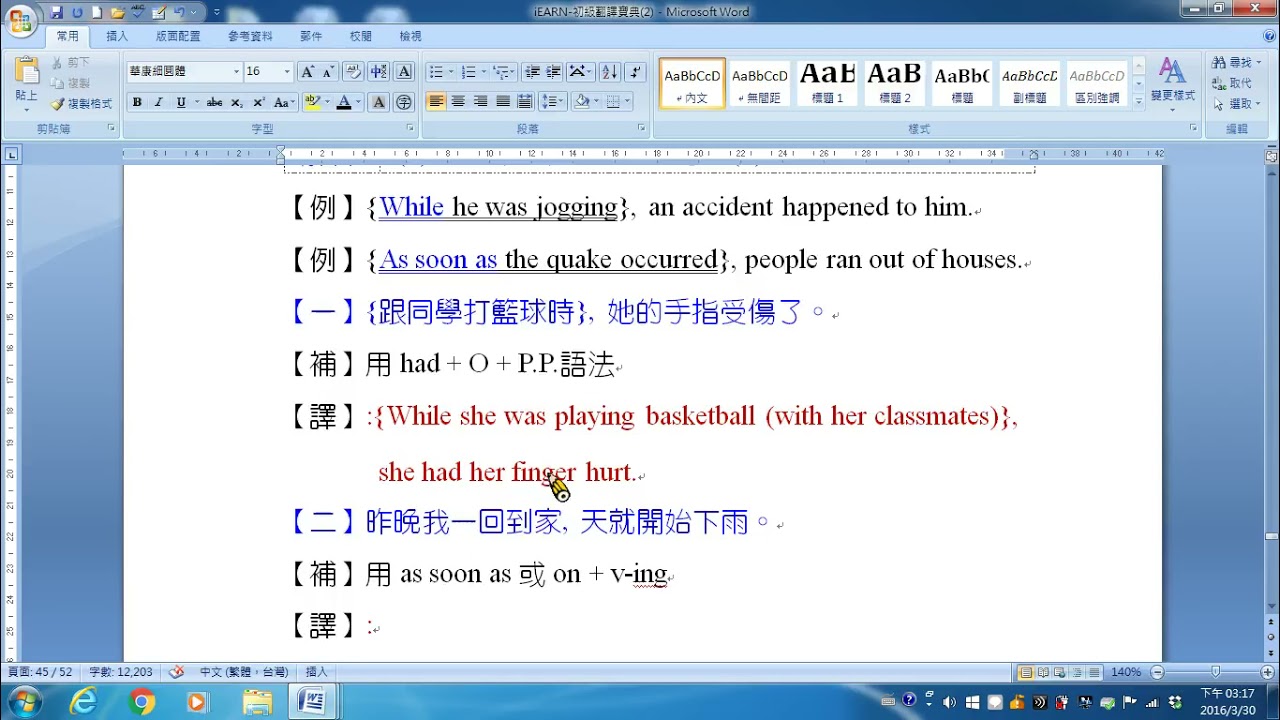
Task: Apply the yellow text highlight color
Action: click(x=312, y=102)
